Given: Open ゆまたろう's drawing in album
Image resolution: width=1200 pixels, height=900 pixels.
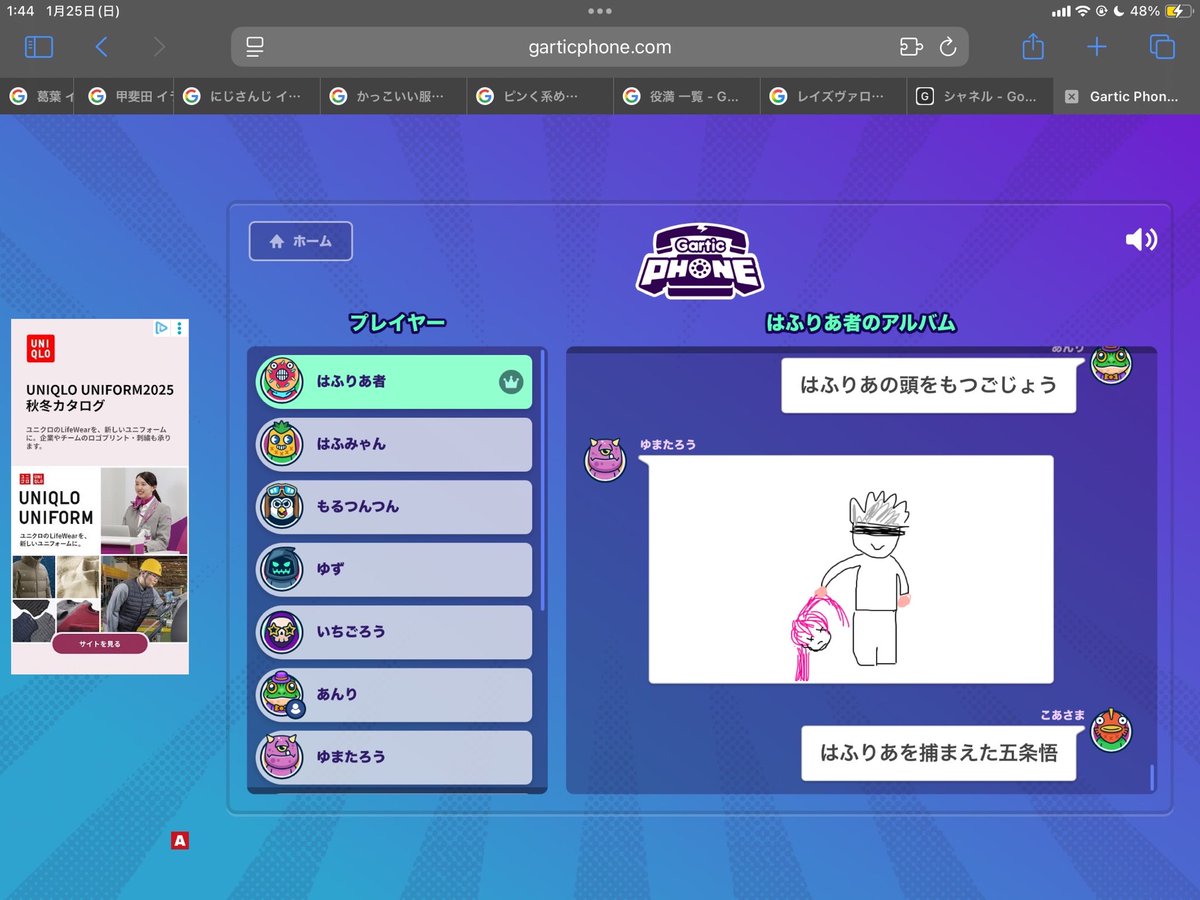Looking at the screenshot, I should (x=851, y=569).
